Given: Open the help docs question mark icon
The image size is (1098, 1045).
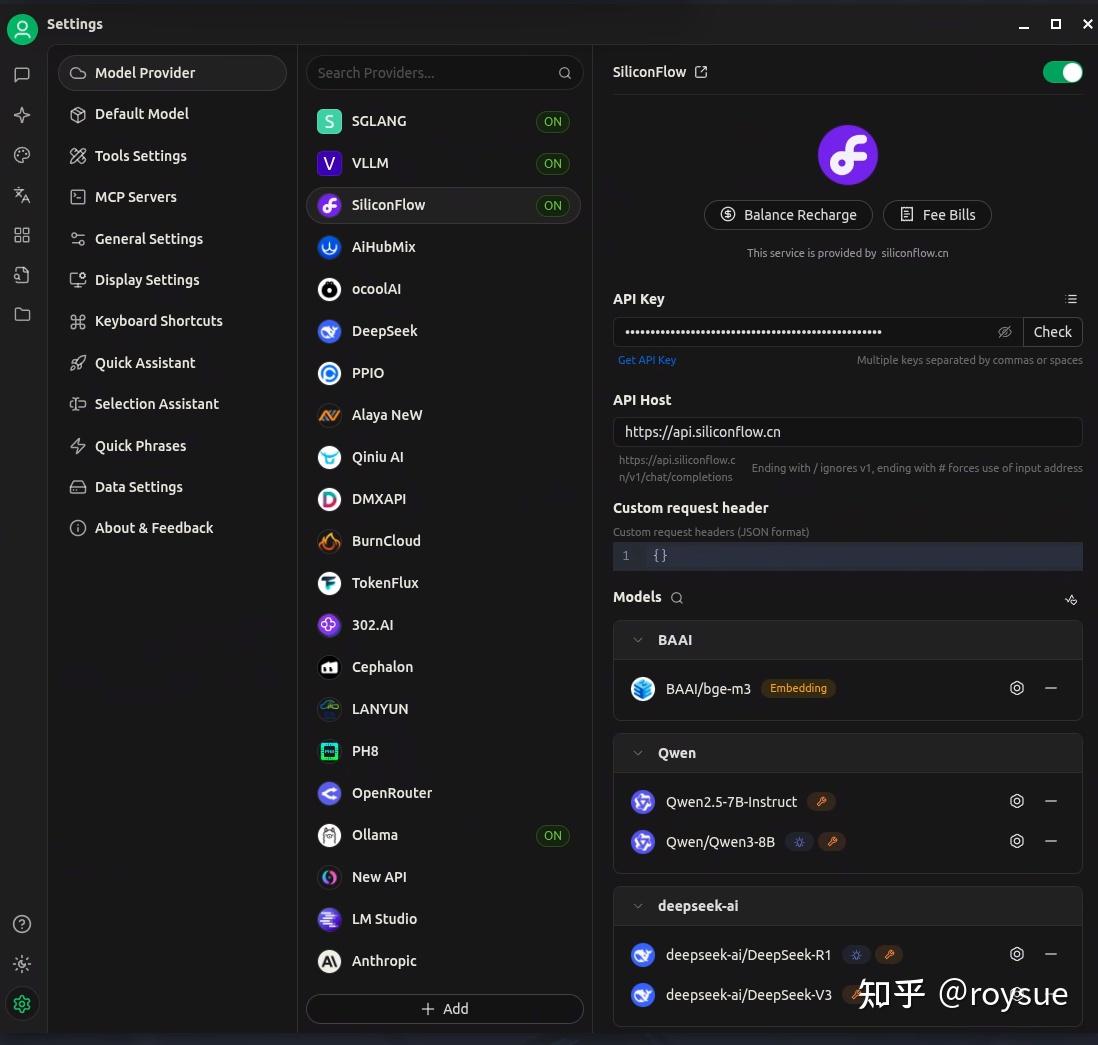Looking at the screenshot, I should click(22, 924).
